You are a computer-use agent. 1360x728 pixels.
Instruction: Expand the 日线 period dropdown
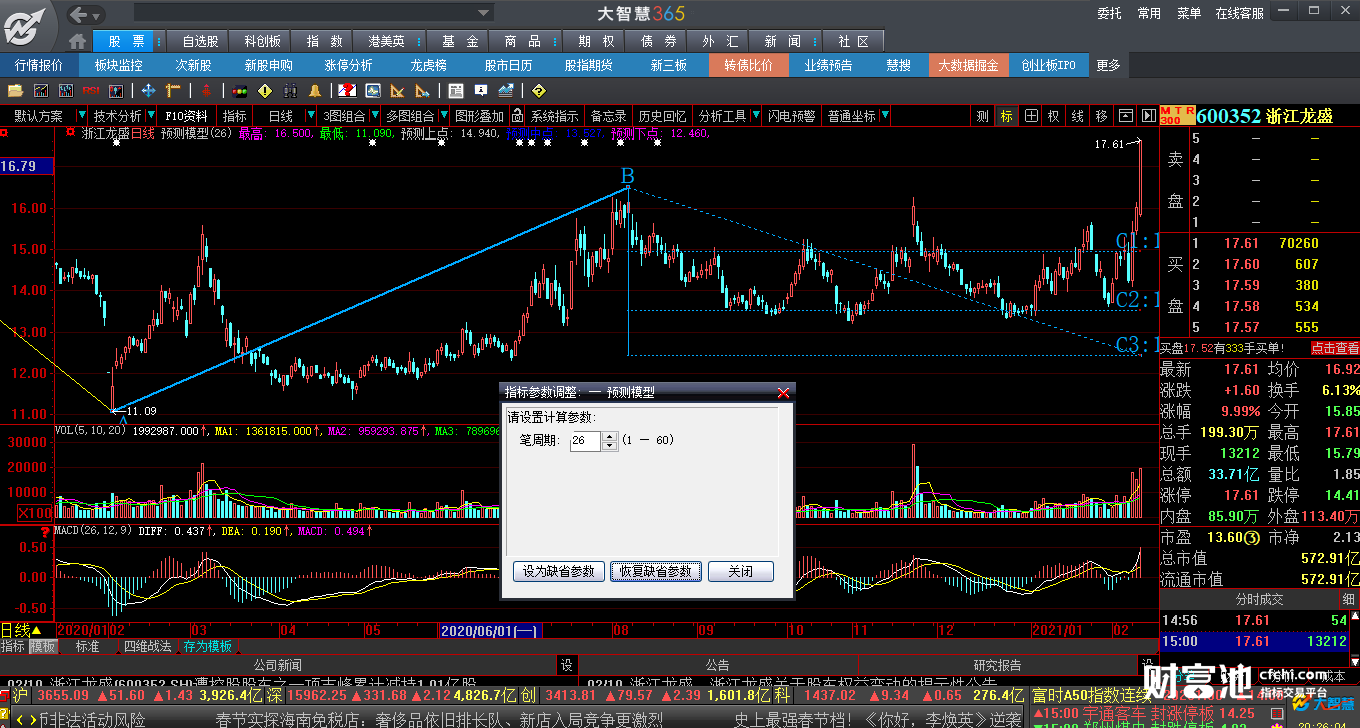[311, 116]
